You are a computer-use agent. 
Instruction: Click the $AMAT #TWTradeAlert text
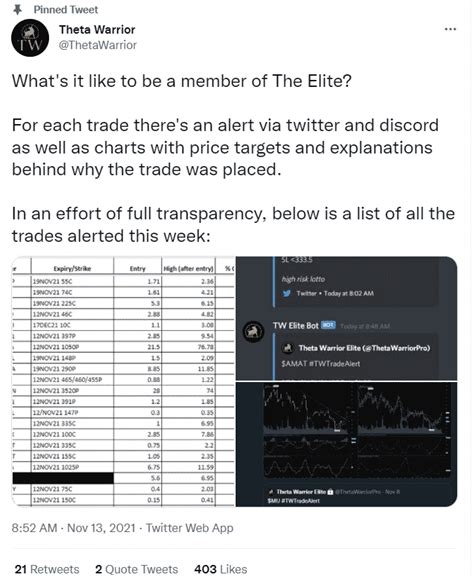(320, 364)
